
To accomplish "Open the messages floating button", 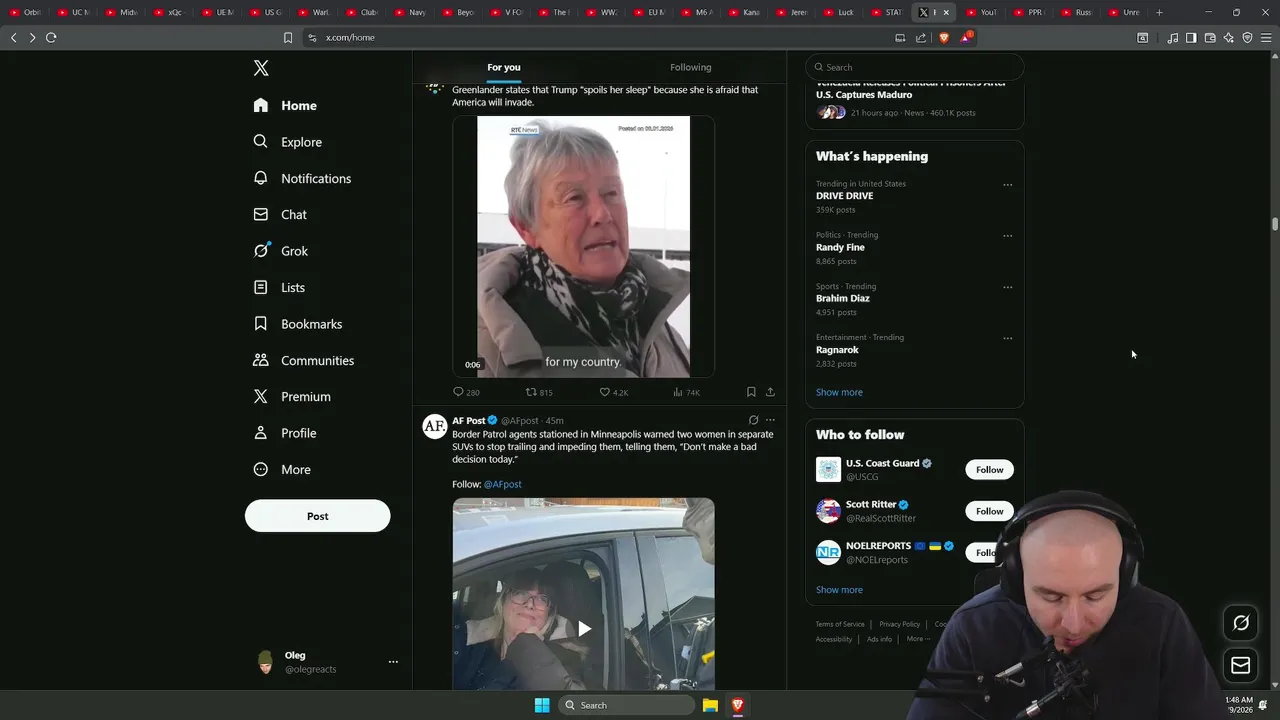I will tap(1241, 665).
